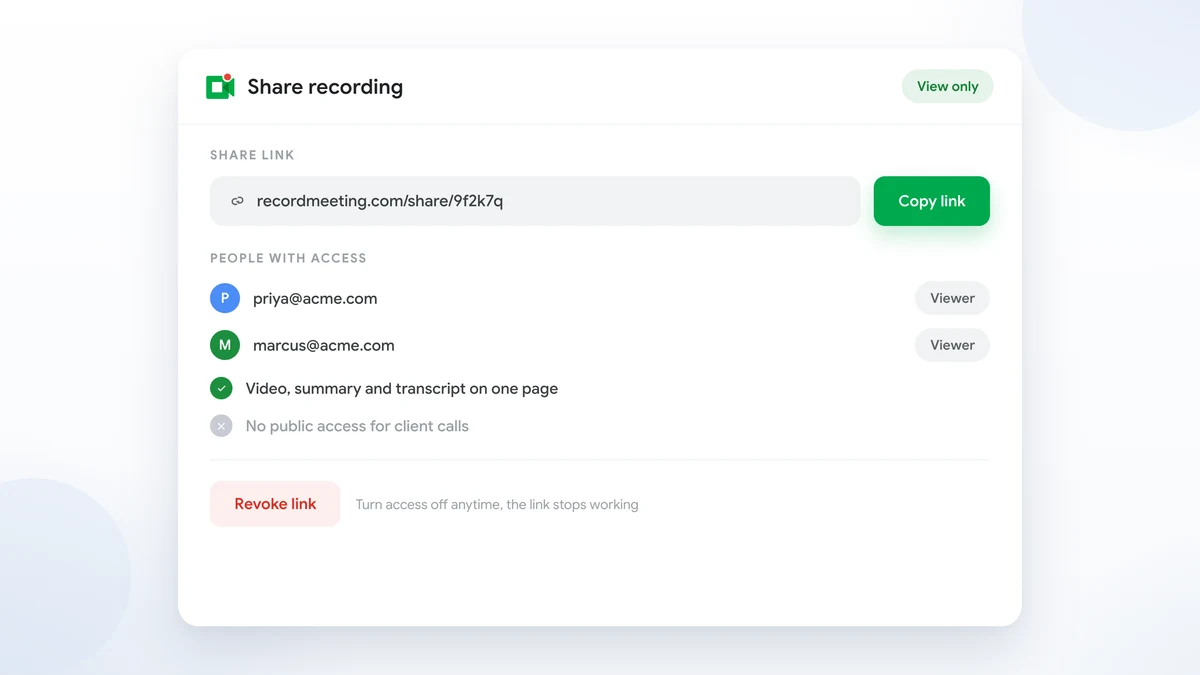Open Viewer role for priya@acme.com
This screenshot has height=675, width=1200.
pyautogui.click(x=952, y=298)
